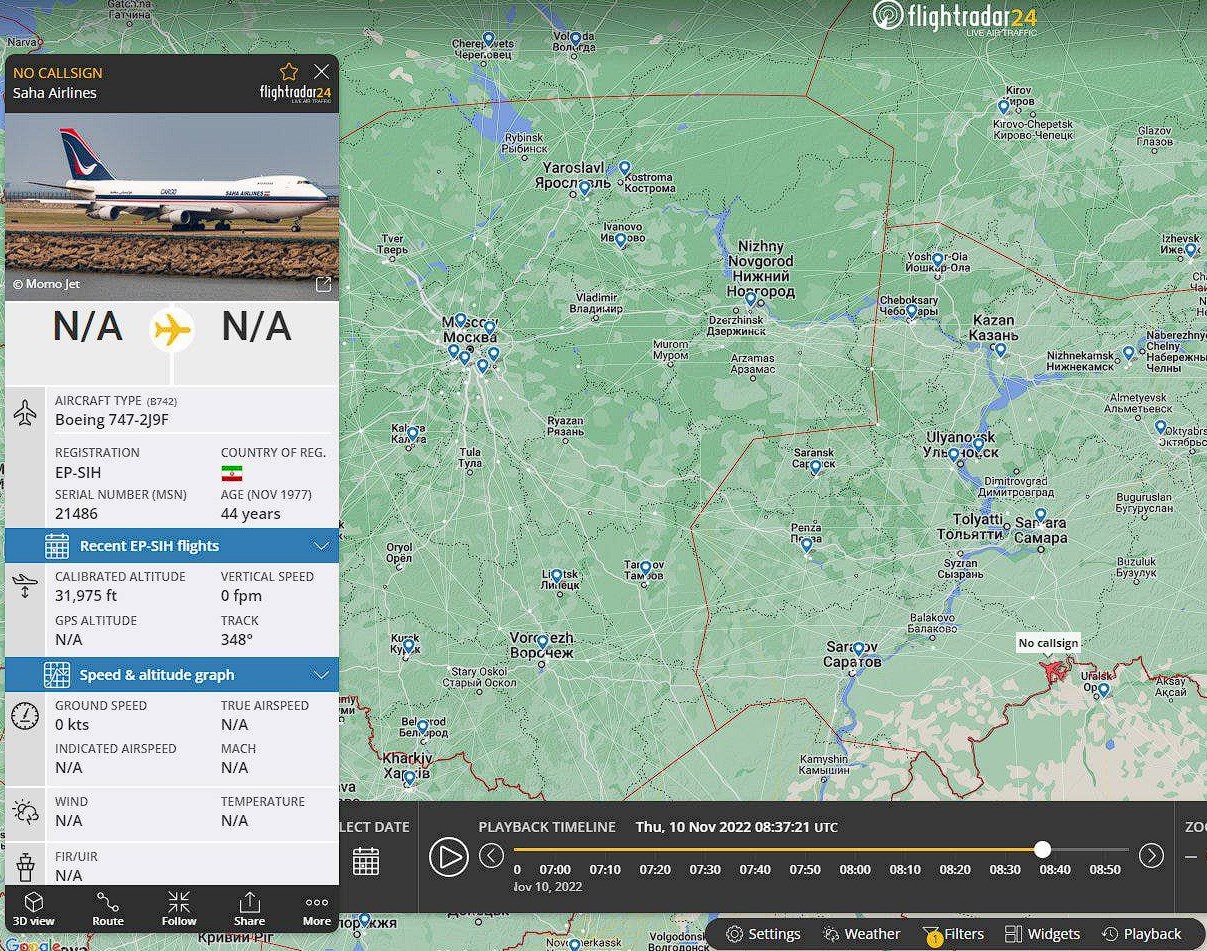Add flight to favorites with star icon

click(289, 72)
